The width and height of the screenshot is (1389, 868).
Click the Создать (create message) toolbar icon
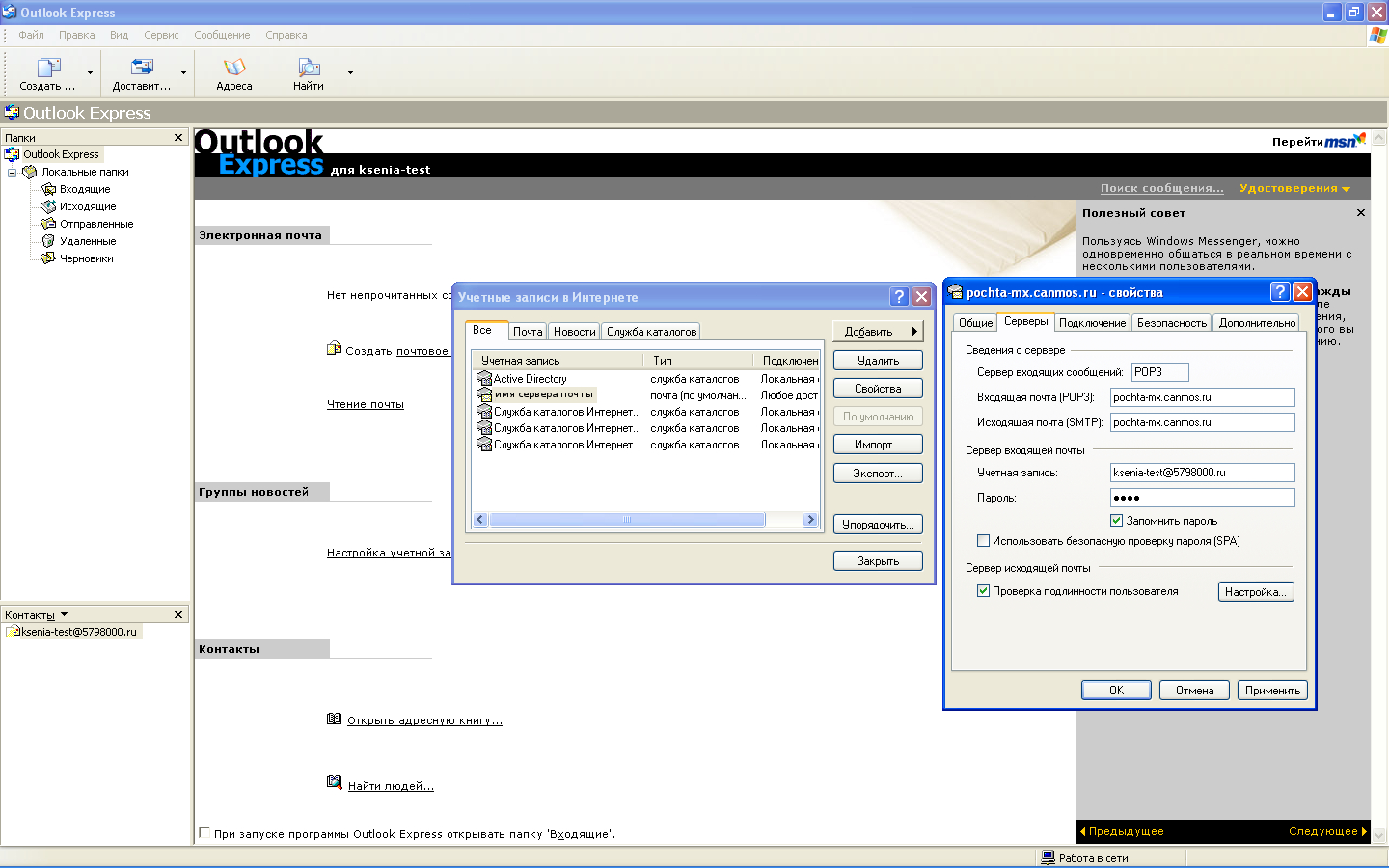(48, 68)
